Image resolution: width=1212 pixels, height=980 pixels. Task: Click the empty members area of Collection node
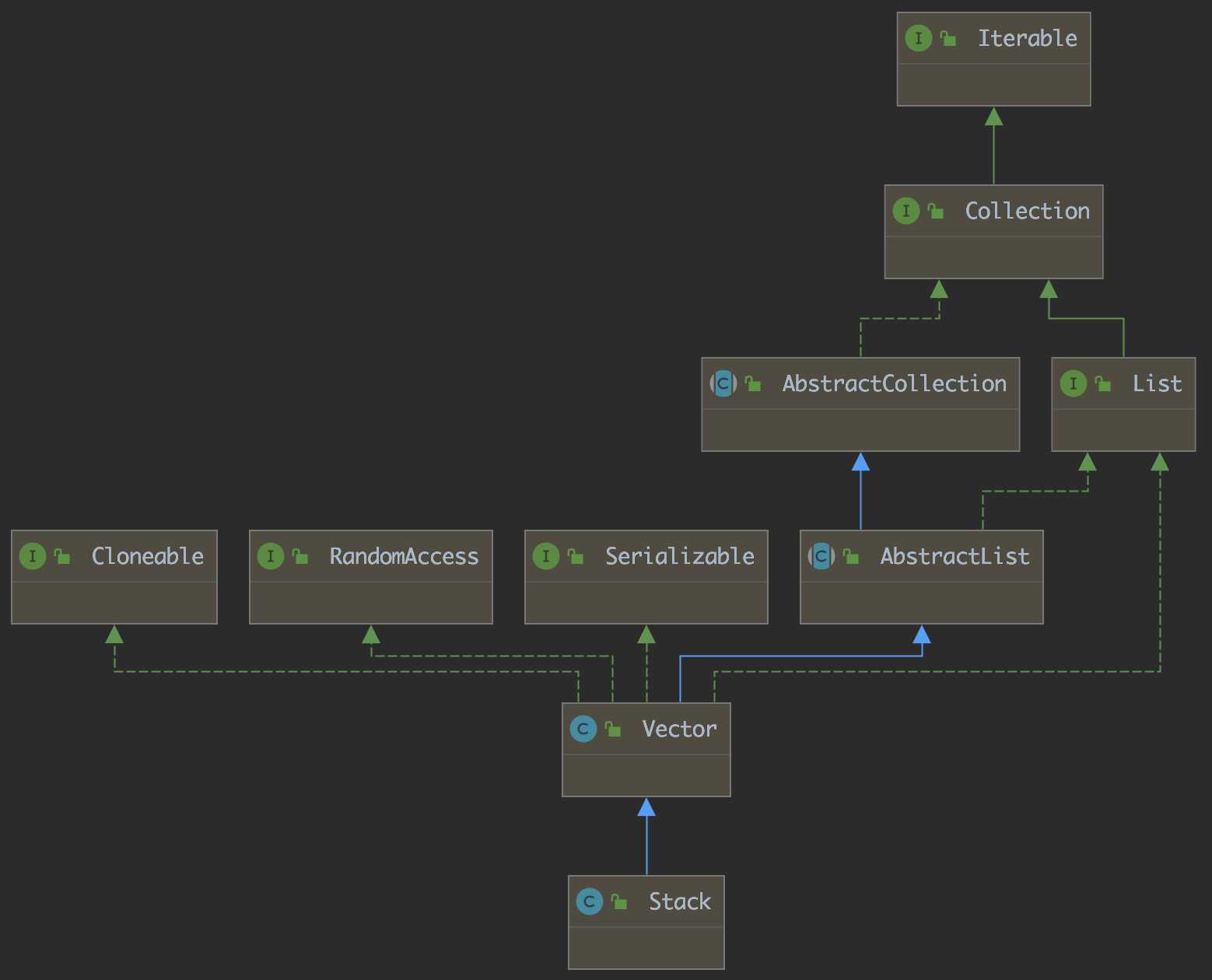click(993, 257)
